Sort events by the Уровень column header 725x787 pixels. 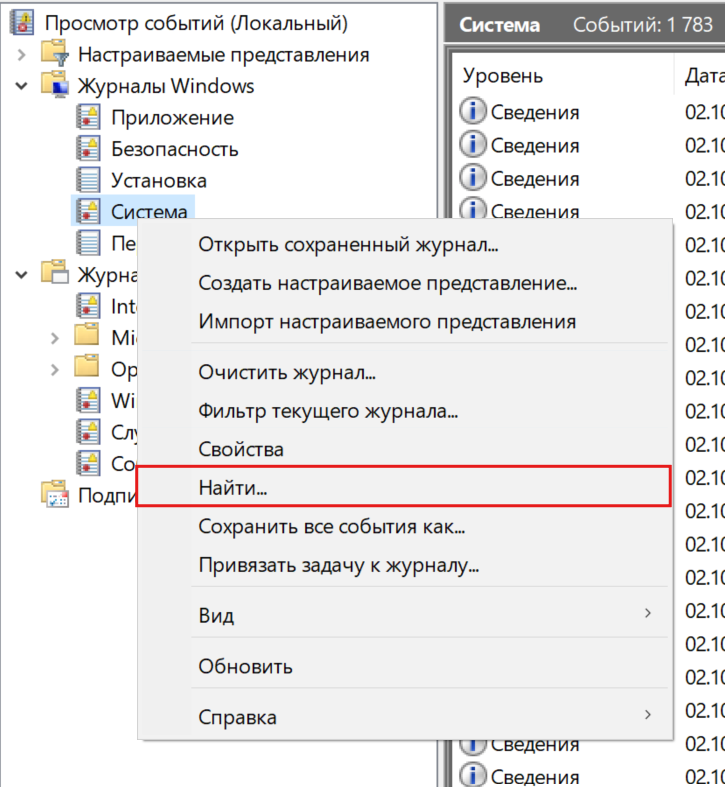point(503,75)
